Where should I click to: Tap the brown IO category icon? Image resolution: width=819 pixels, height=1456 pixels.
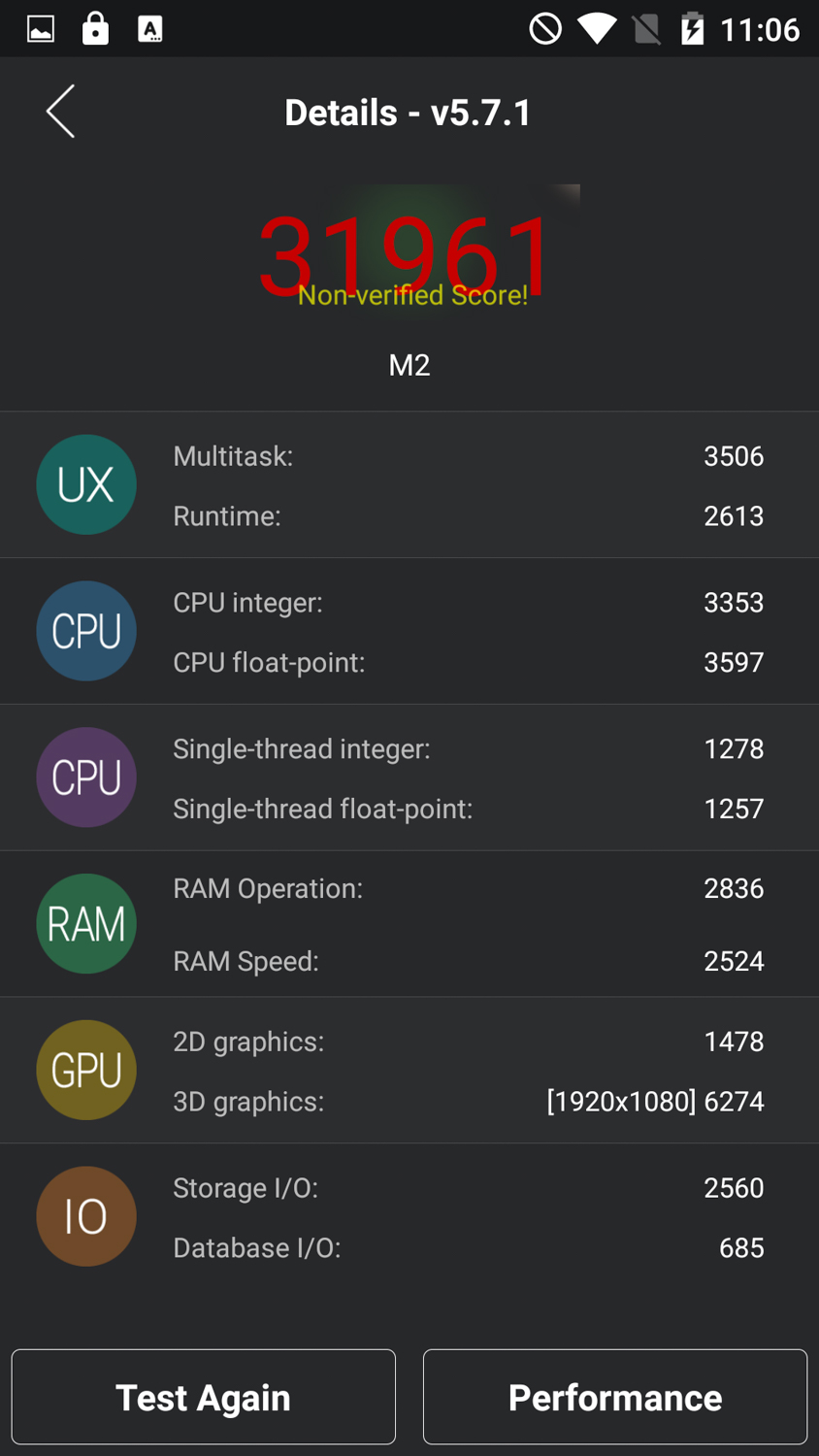[x=86, y=1216]
